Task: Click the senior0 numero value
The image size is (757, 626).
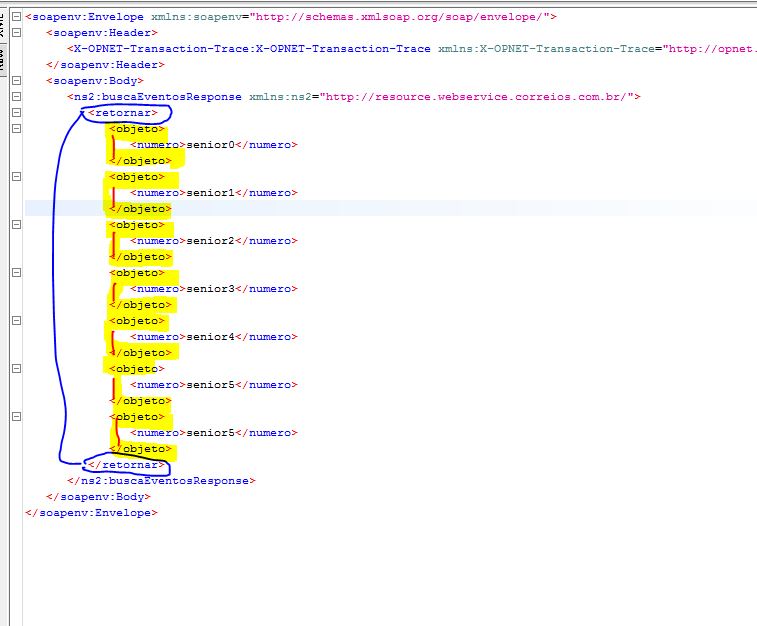Action: pos(210,145)
